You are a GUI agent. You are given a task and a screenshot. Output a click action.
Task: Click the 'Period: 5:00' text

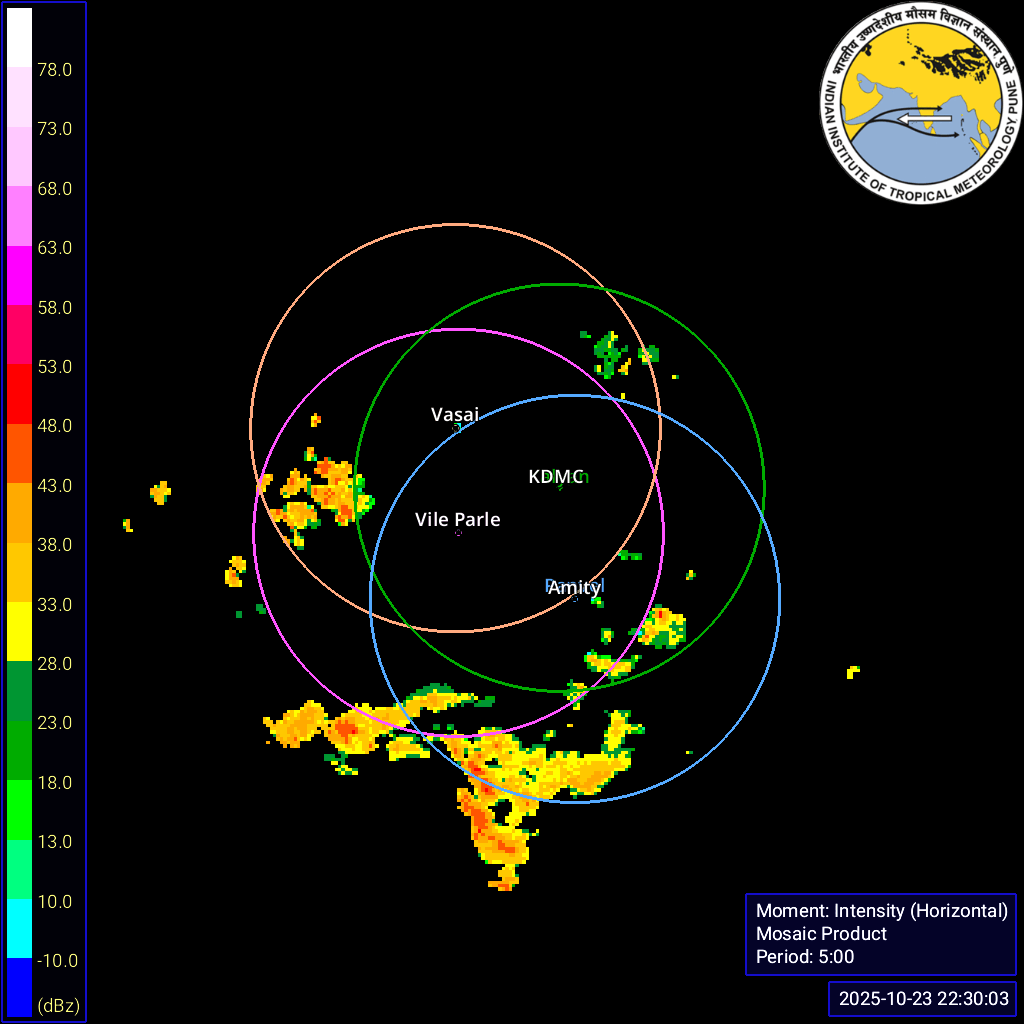pyautogui.click(x=805, y=956)
